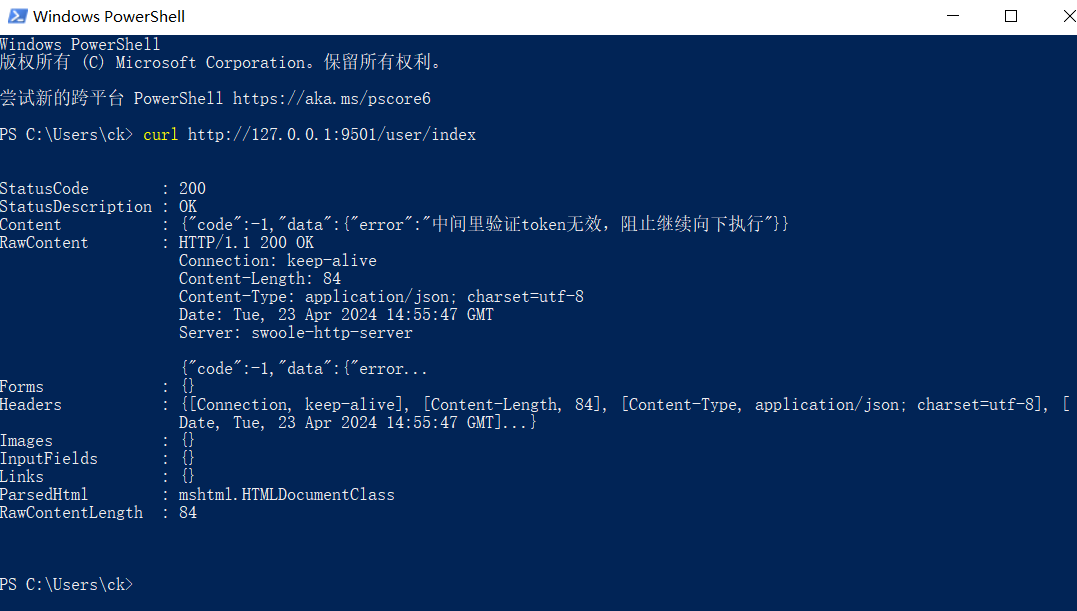Close the PowerShell window
Image resolution: width=1077 pixels, height=611 pixels.
[x=1069, y=16]
